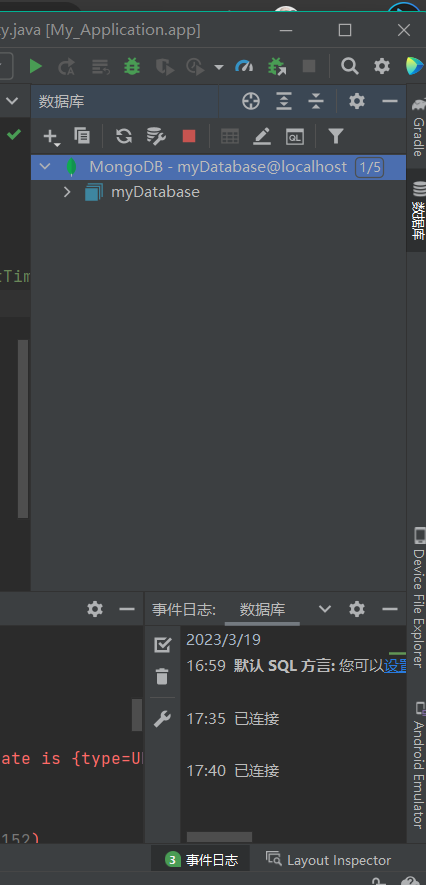Viewport: 426px width, 885px height.
Task: Run the app with green play icon
Action: coord(36,67)
